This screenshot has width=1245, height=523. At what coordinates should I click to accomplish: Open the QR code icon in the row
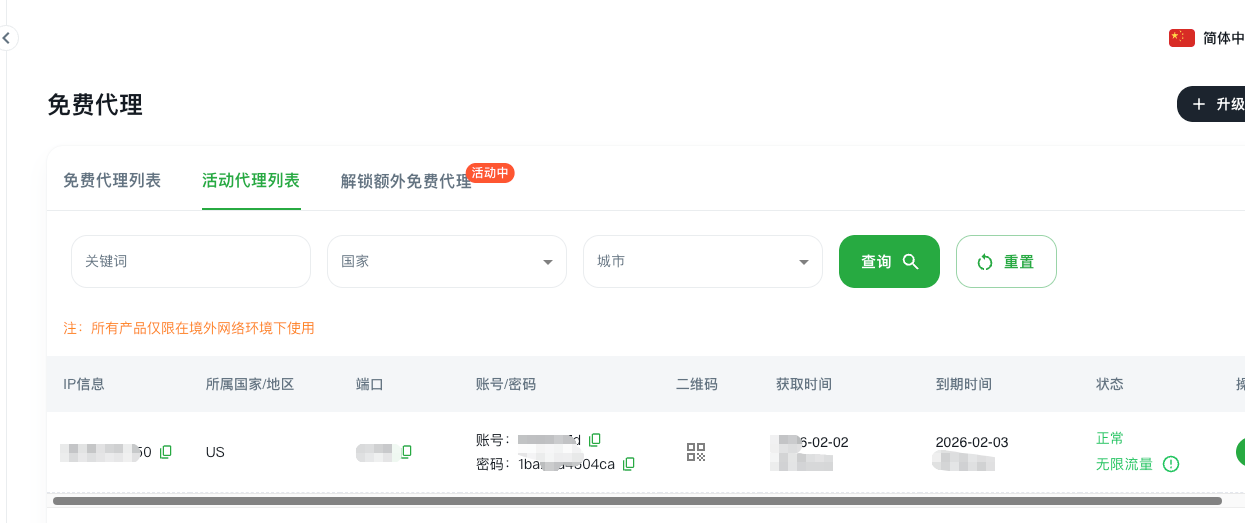point(696,452)
